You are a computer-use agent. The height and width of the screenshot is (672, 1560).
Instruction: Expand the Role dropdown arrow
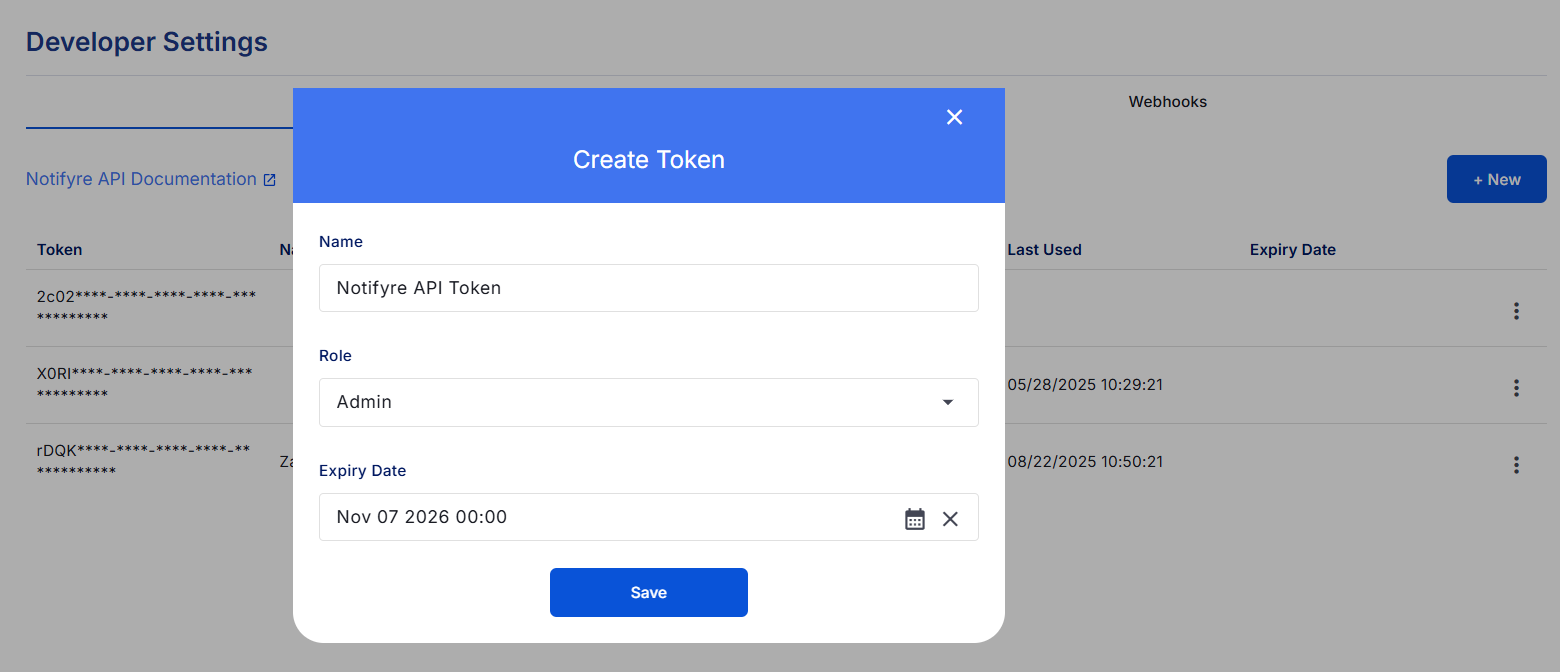947,402
